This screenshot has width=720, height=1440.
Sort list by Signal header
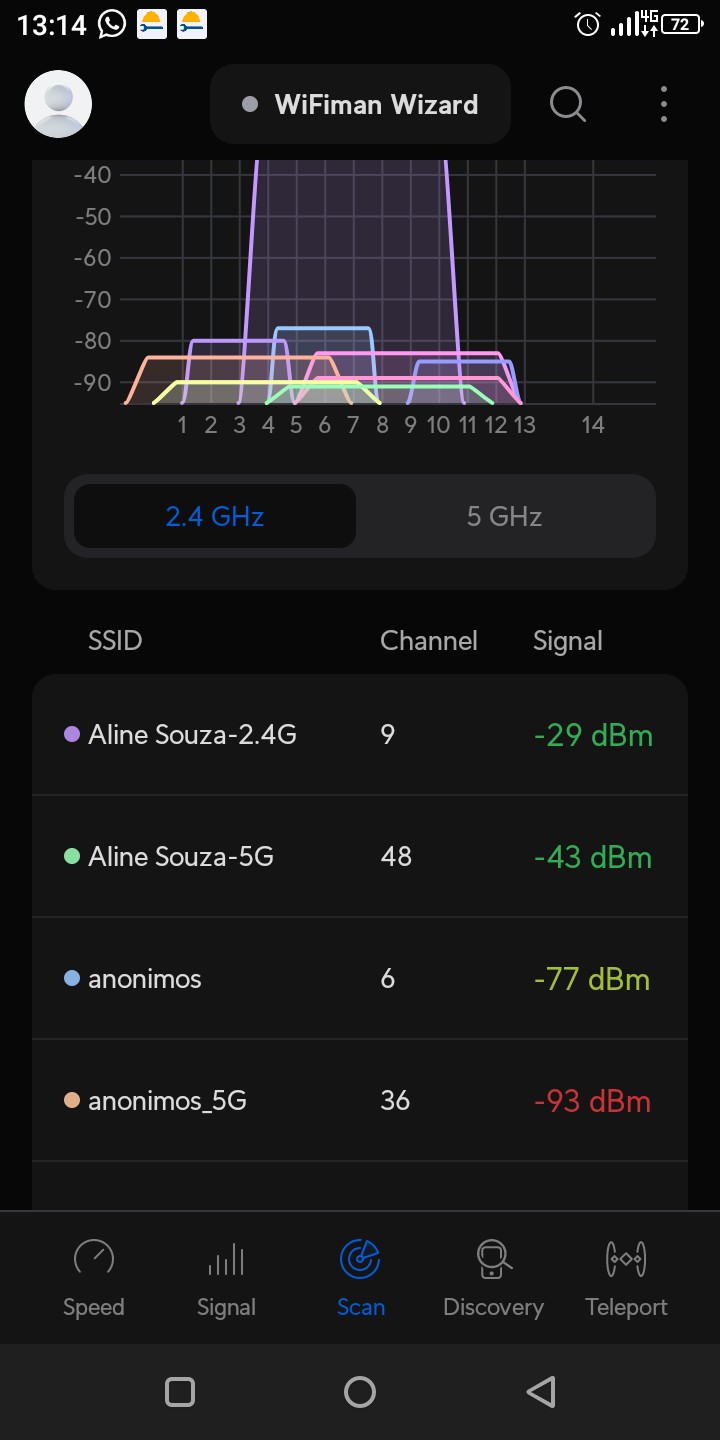[x=567, y=640]
